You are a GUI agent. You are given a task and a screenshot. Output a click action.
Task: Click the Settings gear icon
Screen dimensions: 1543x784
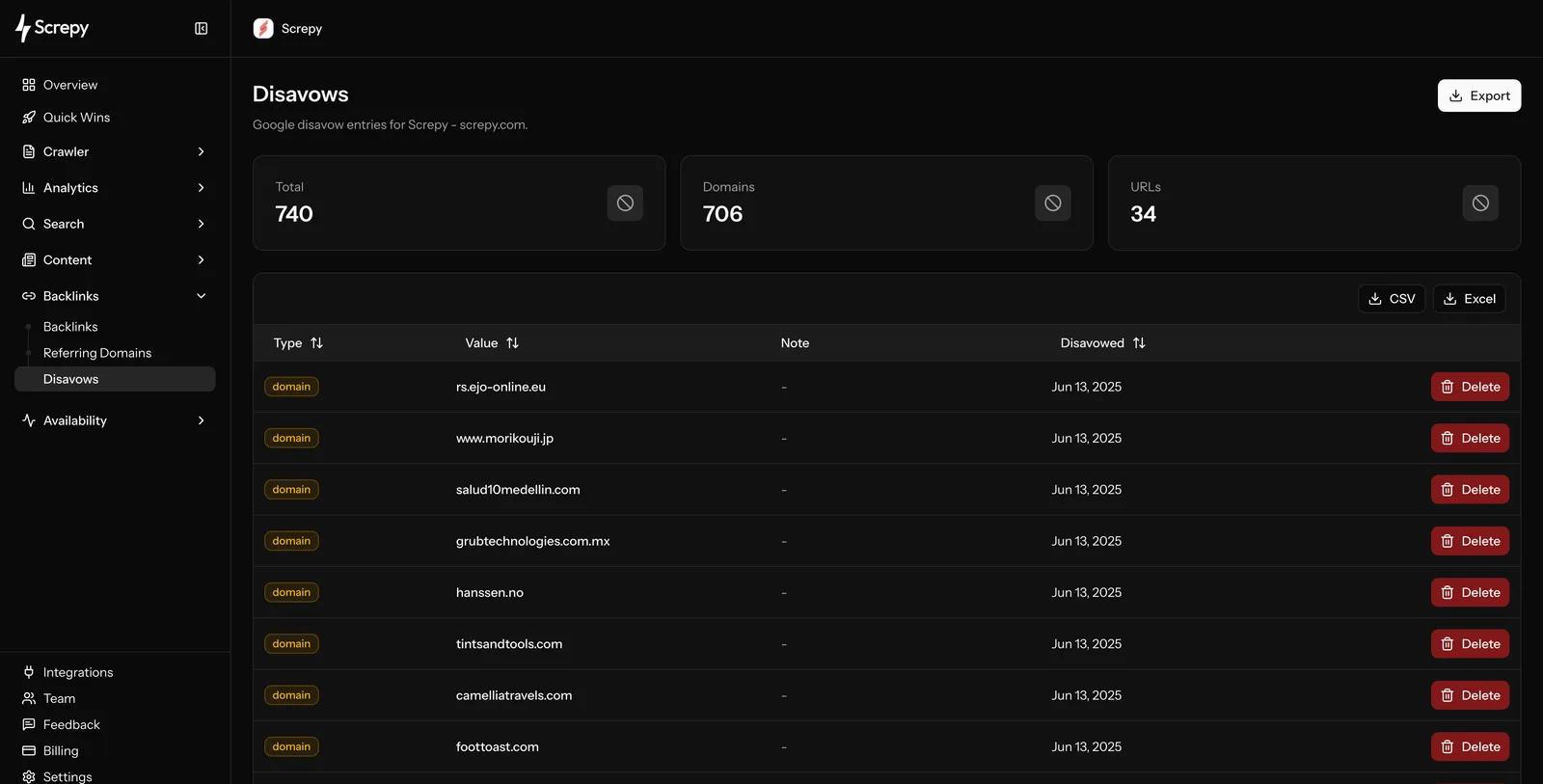[29, 776]
